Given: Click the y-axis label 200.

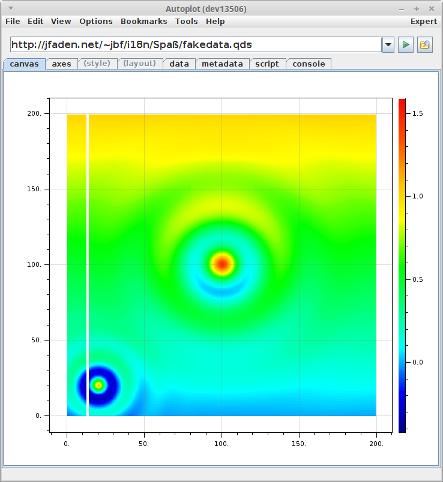Looking at the screenshot, I should [x=34, y=114].
